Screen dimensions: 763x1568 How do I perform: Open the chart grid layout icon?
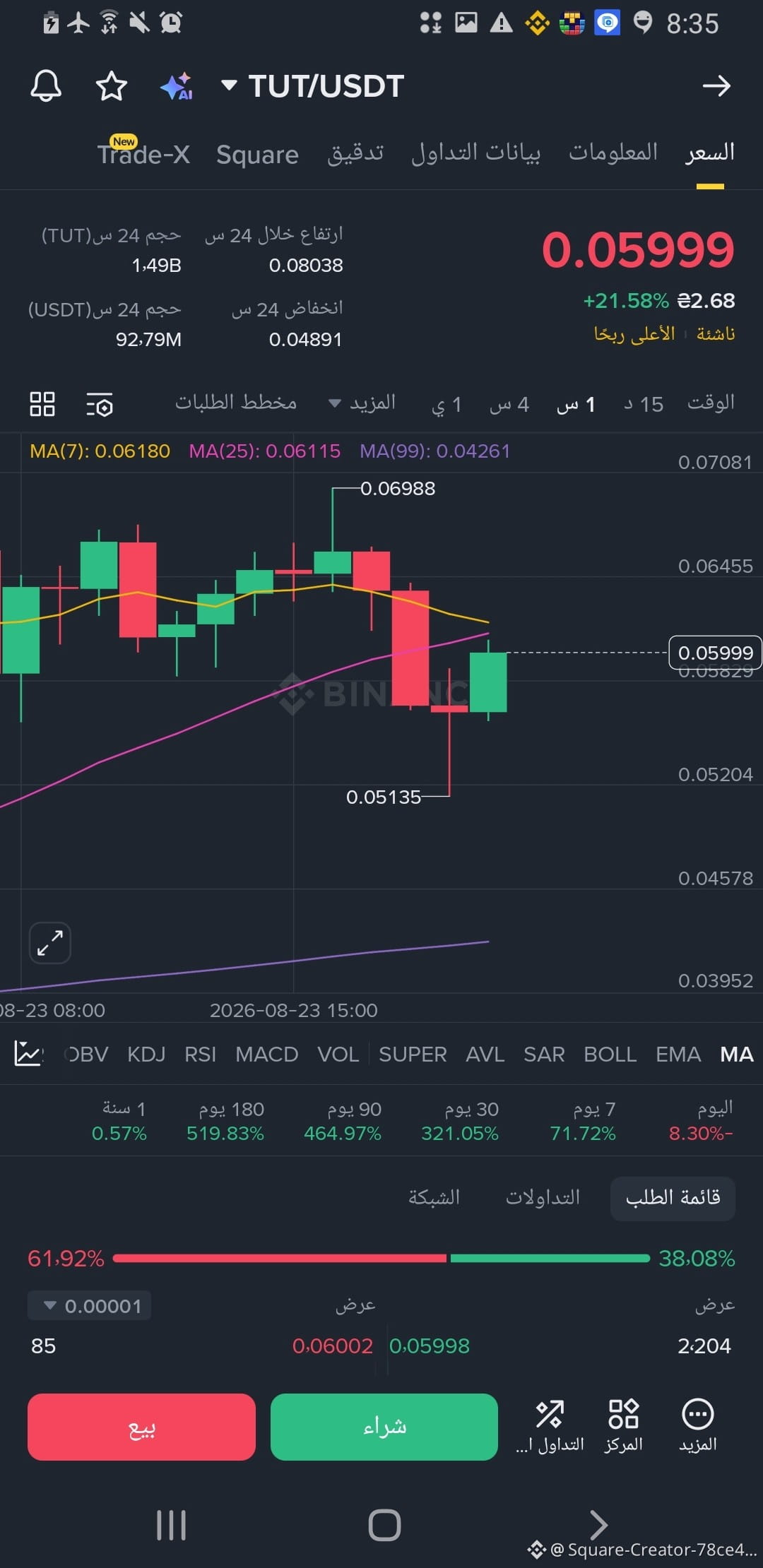click(x=42, y=404)
